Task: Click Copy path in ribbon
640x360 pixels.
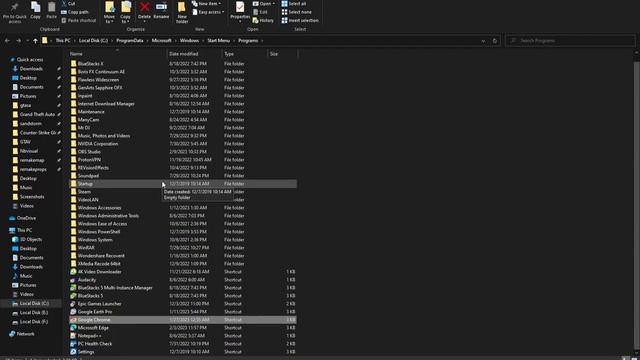Action: click(75, 12)
